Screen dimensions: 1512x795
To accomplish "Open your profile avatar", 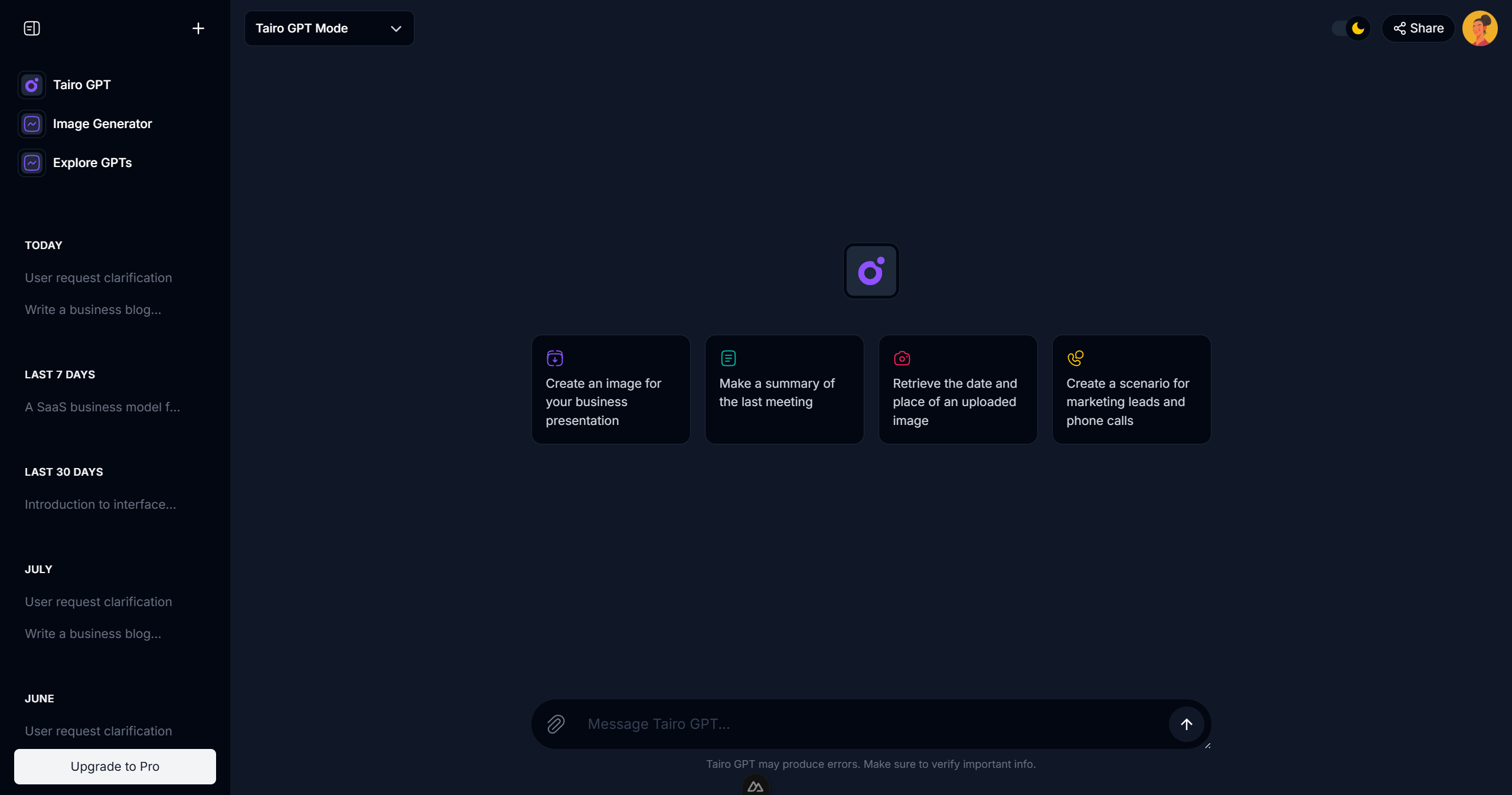I will point(1480,28).
